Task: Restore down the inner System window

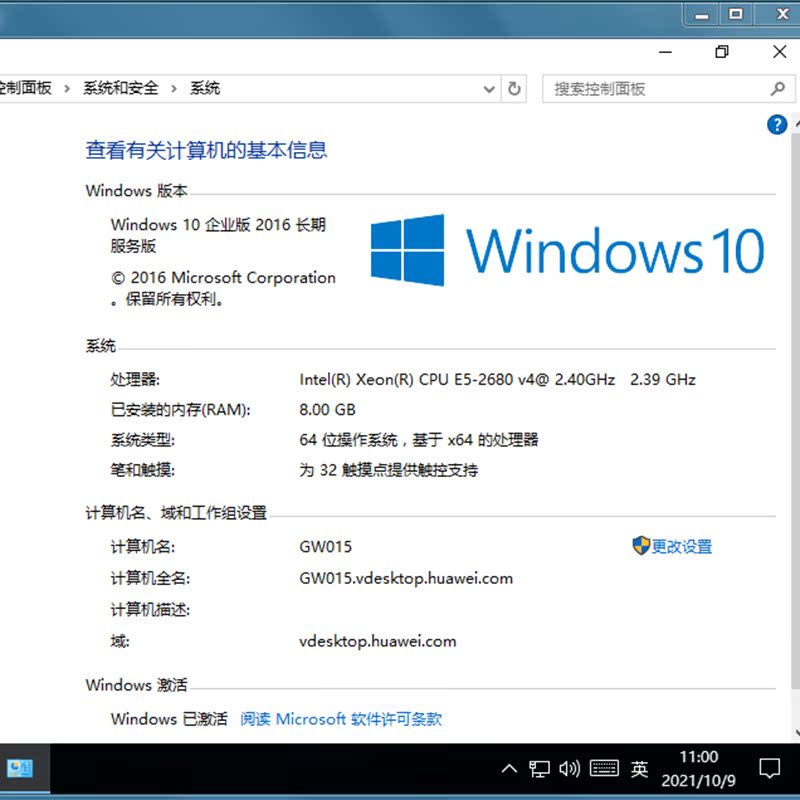Action: (722, 52)
